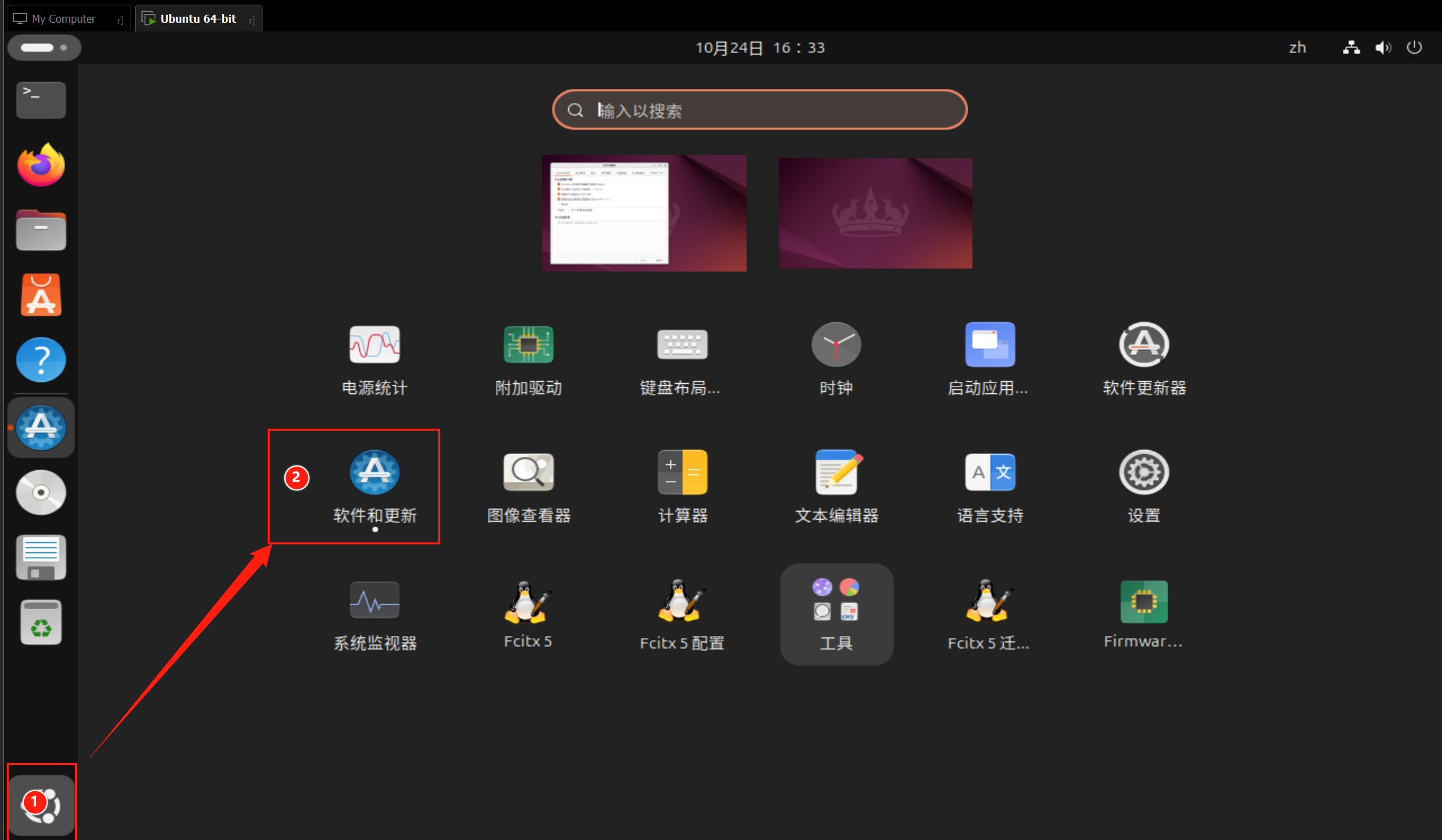This screenshot has width=1442, height=840.
Task: Open 语言支持 language support app
Action: tap(990, 472)
